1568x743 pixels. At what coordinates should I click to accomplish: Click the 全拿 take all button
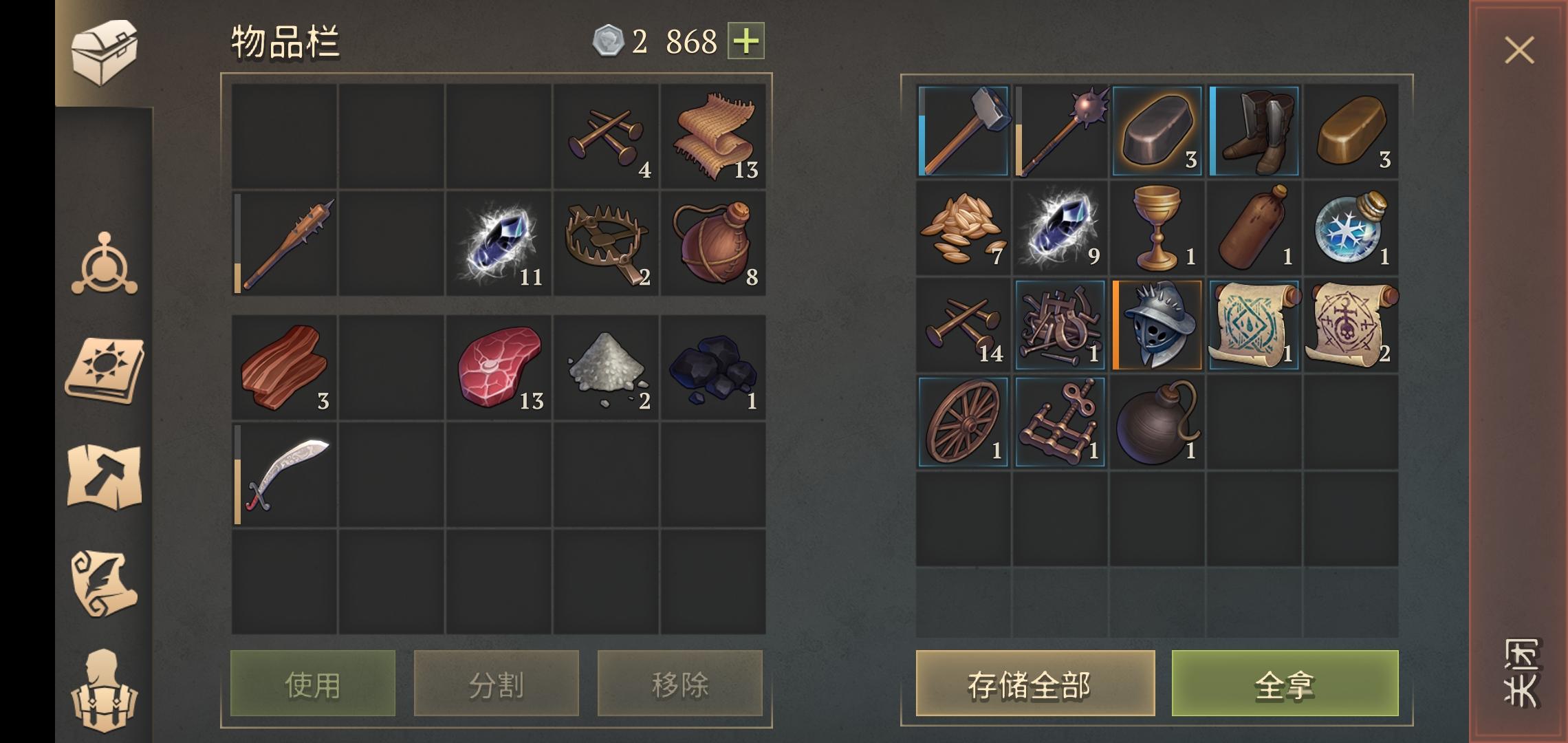[1285, 683]
